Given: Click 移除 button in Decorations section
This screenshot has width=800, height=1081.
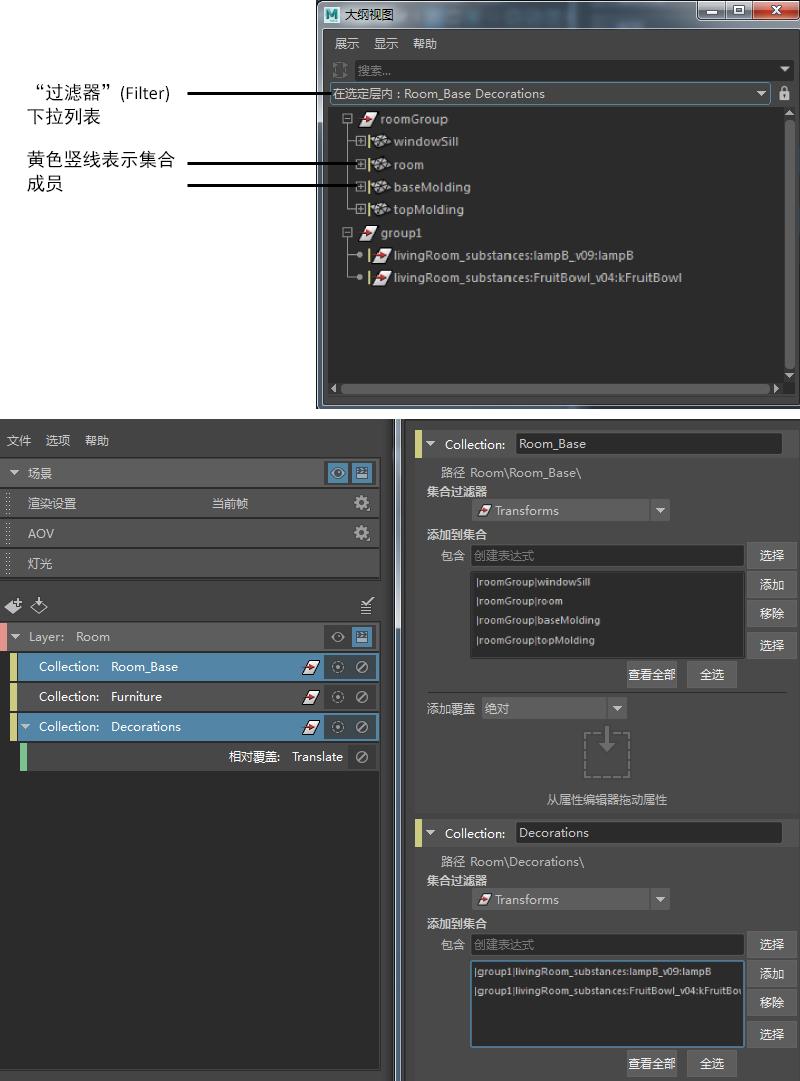Looking at the screenshot, I should click(x=772, y=1002).
